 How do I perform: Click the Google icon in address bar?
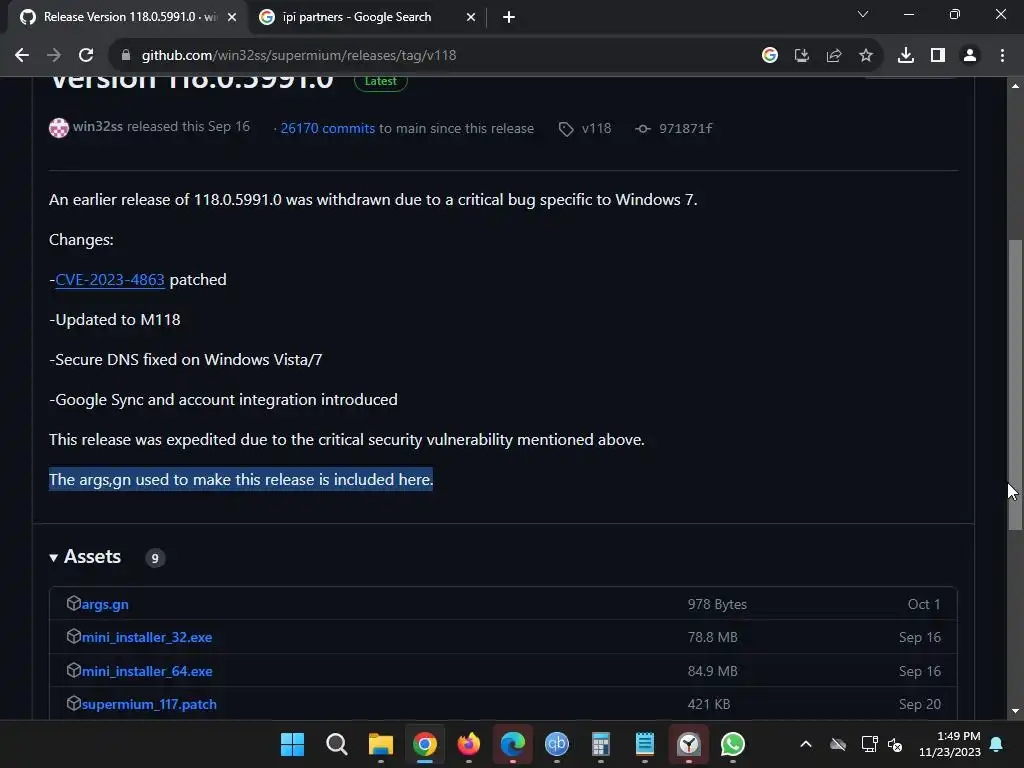pos(770,56)
